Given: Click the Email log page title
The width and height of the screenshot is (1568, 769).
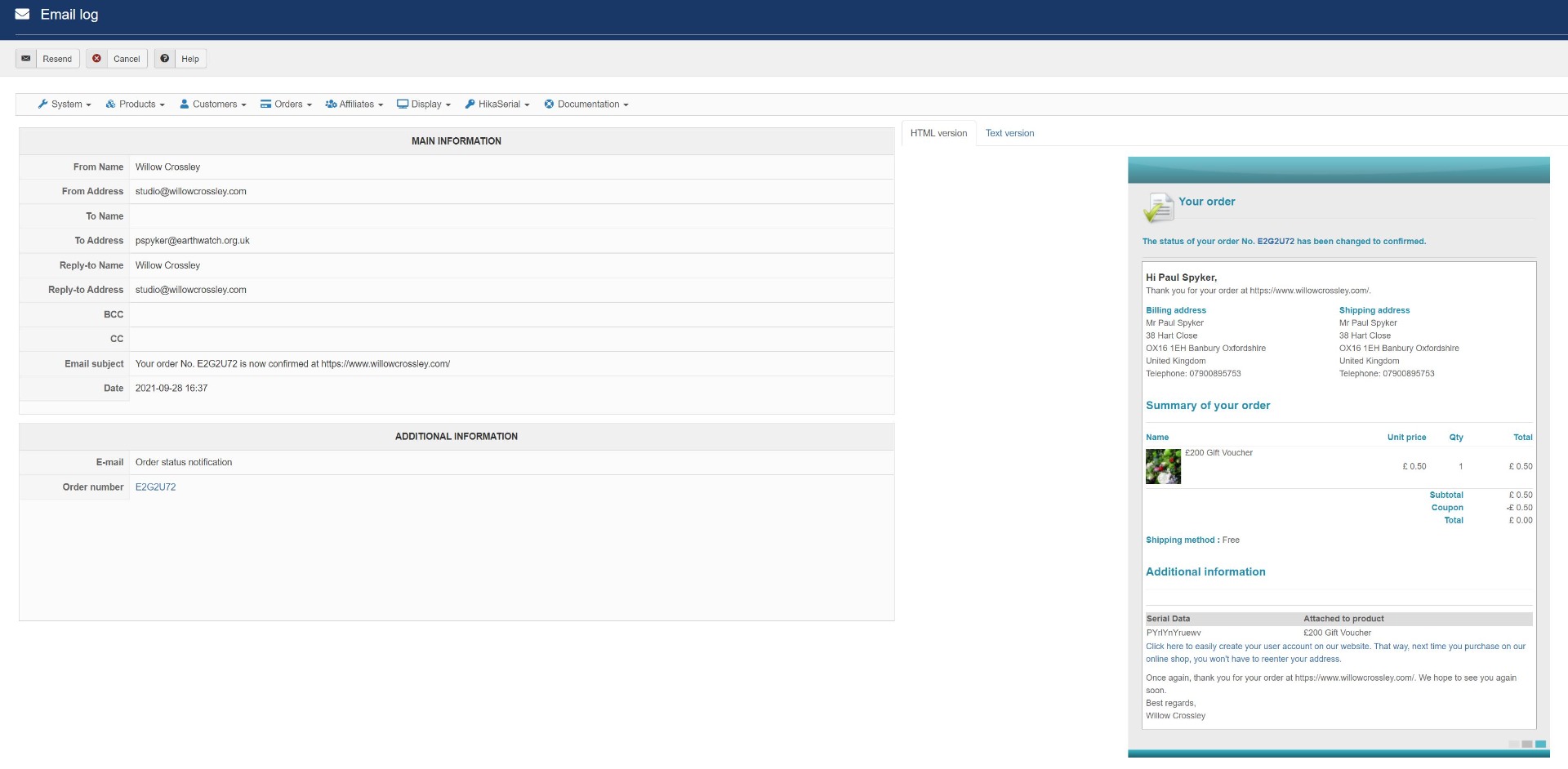Looking at the screenshot, I should coord(69,15).
